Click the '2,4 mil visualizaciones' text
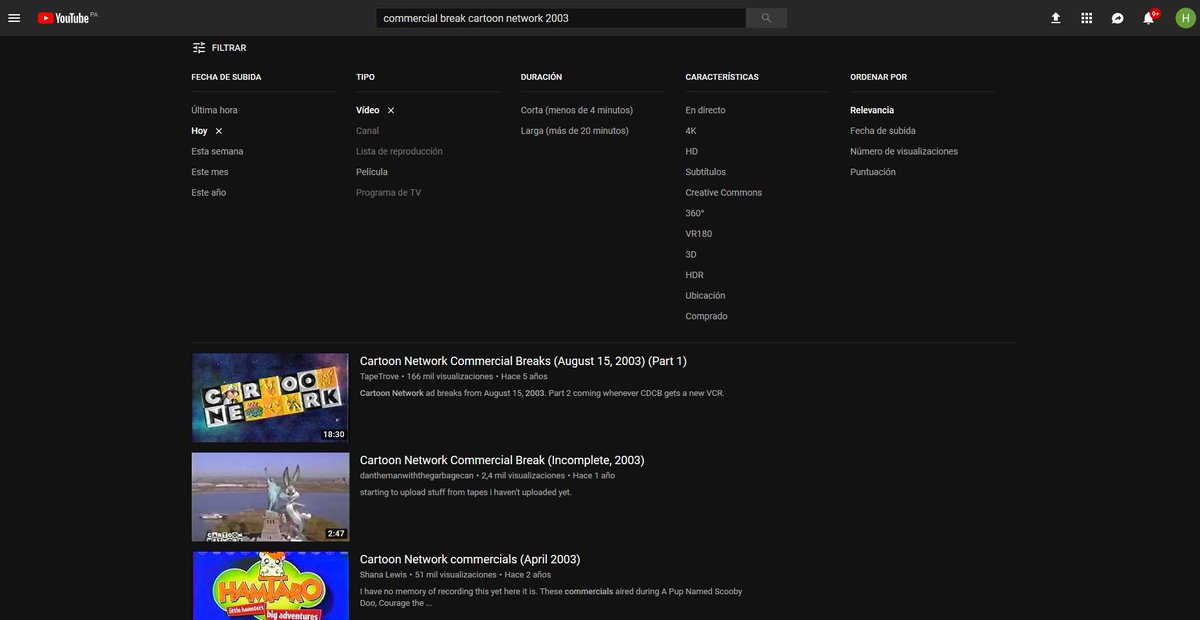1200x620 pixels. 523,475
